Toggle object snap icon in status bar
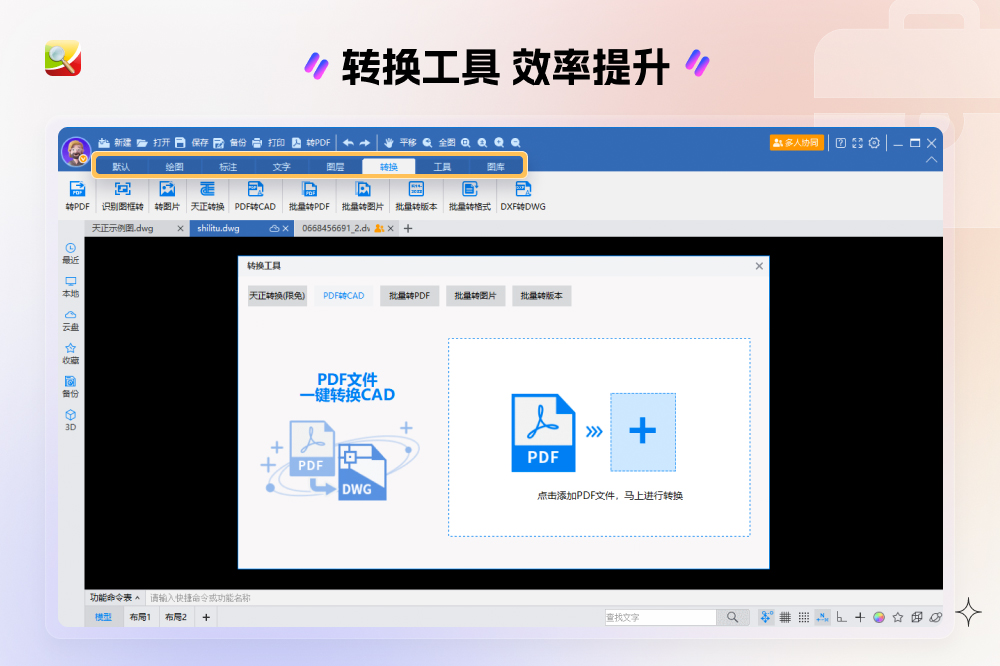1000x666 pixels. (766, 617)
